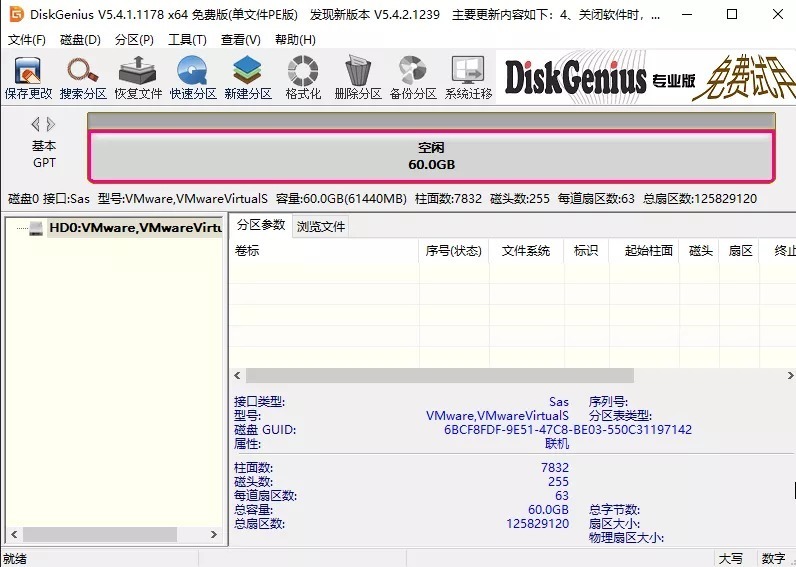Open Backup Partition (备份分区) tool

click(x=412, y=77)
